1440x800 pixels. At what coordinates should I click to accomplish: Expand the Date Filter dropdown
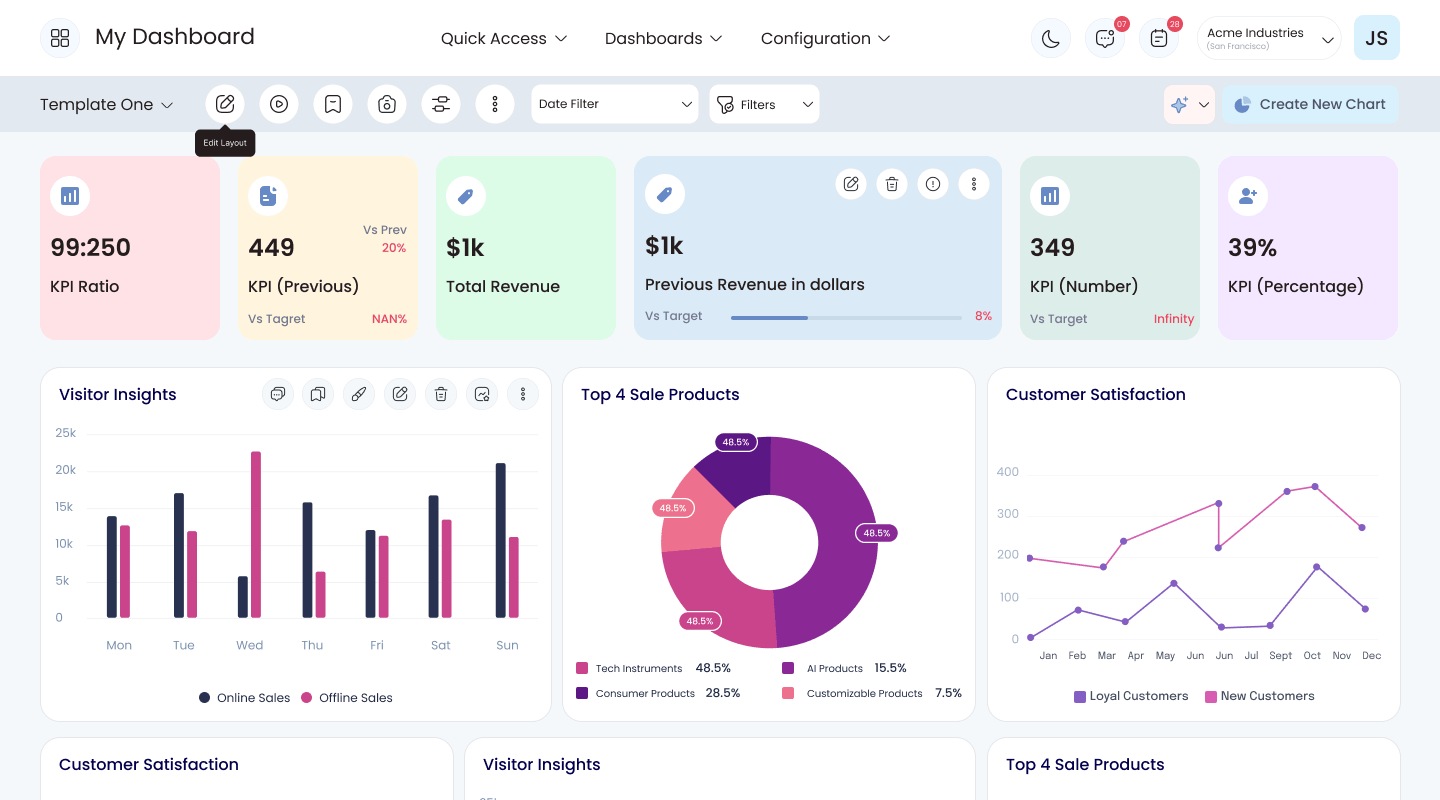615,104
